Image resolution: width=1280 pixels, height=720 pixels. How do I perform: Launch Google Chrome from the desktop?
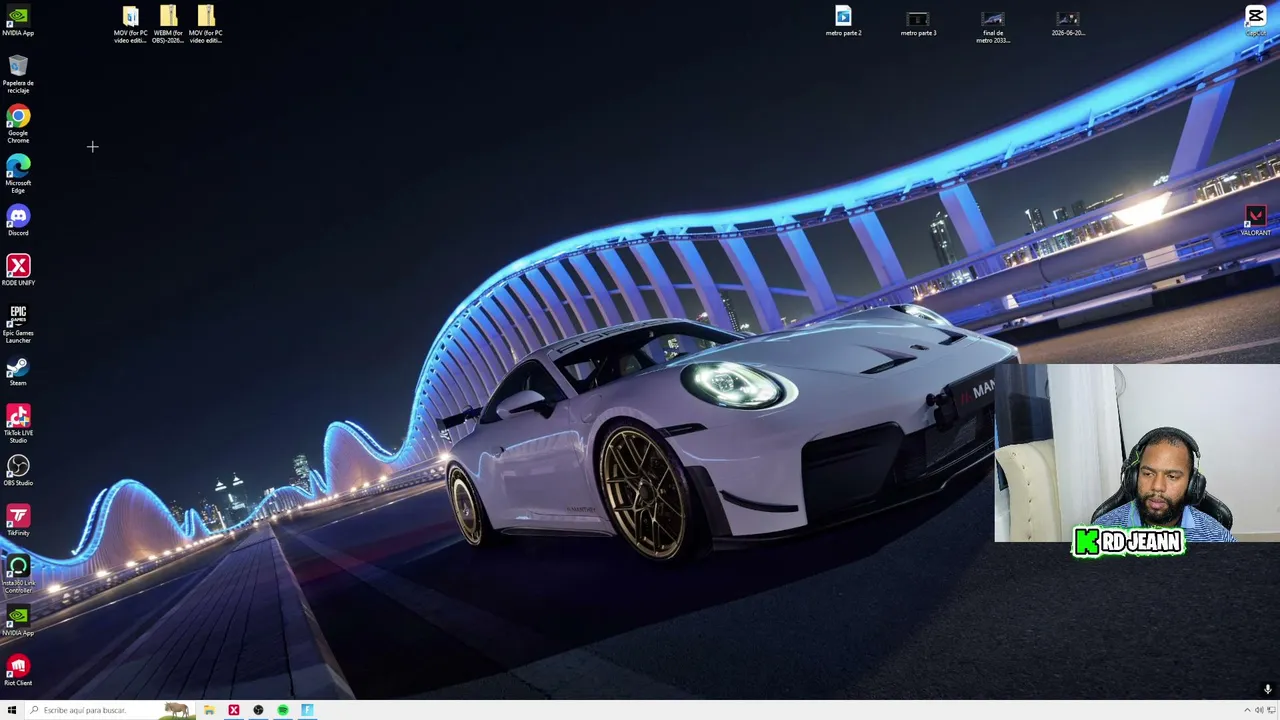point(18,125)
